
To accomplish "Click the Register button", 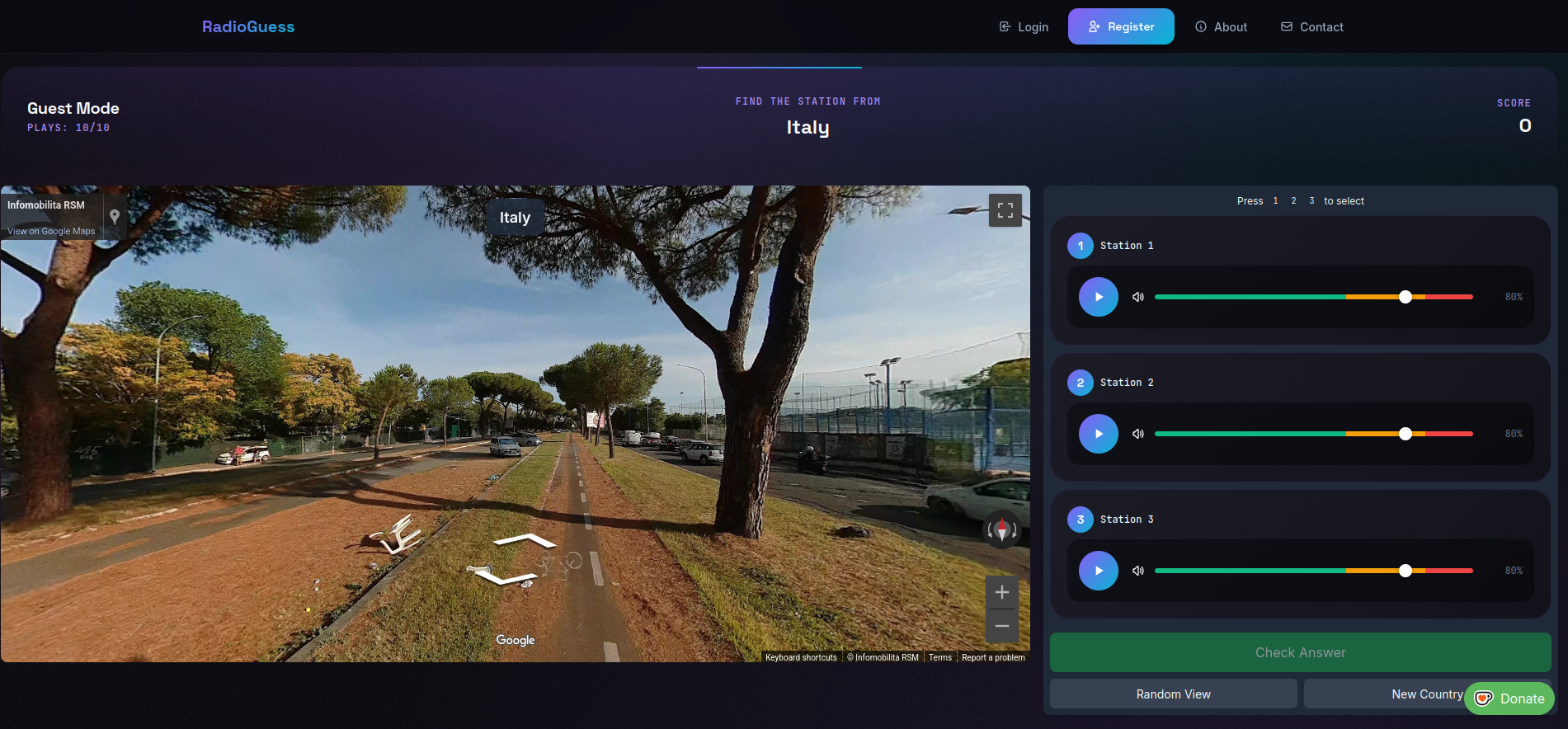I will [x=1120, y=27].
